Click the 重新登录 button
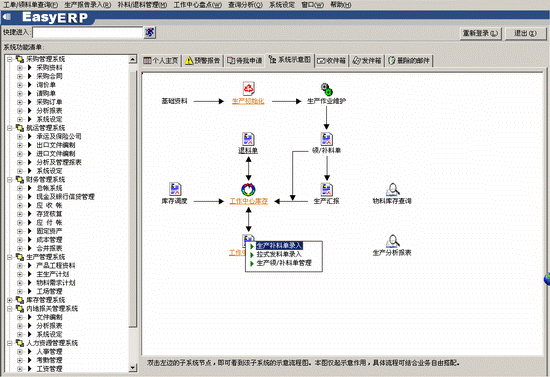The height and width of the screenshot is (377, 550). pos(480,33)
